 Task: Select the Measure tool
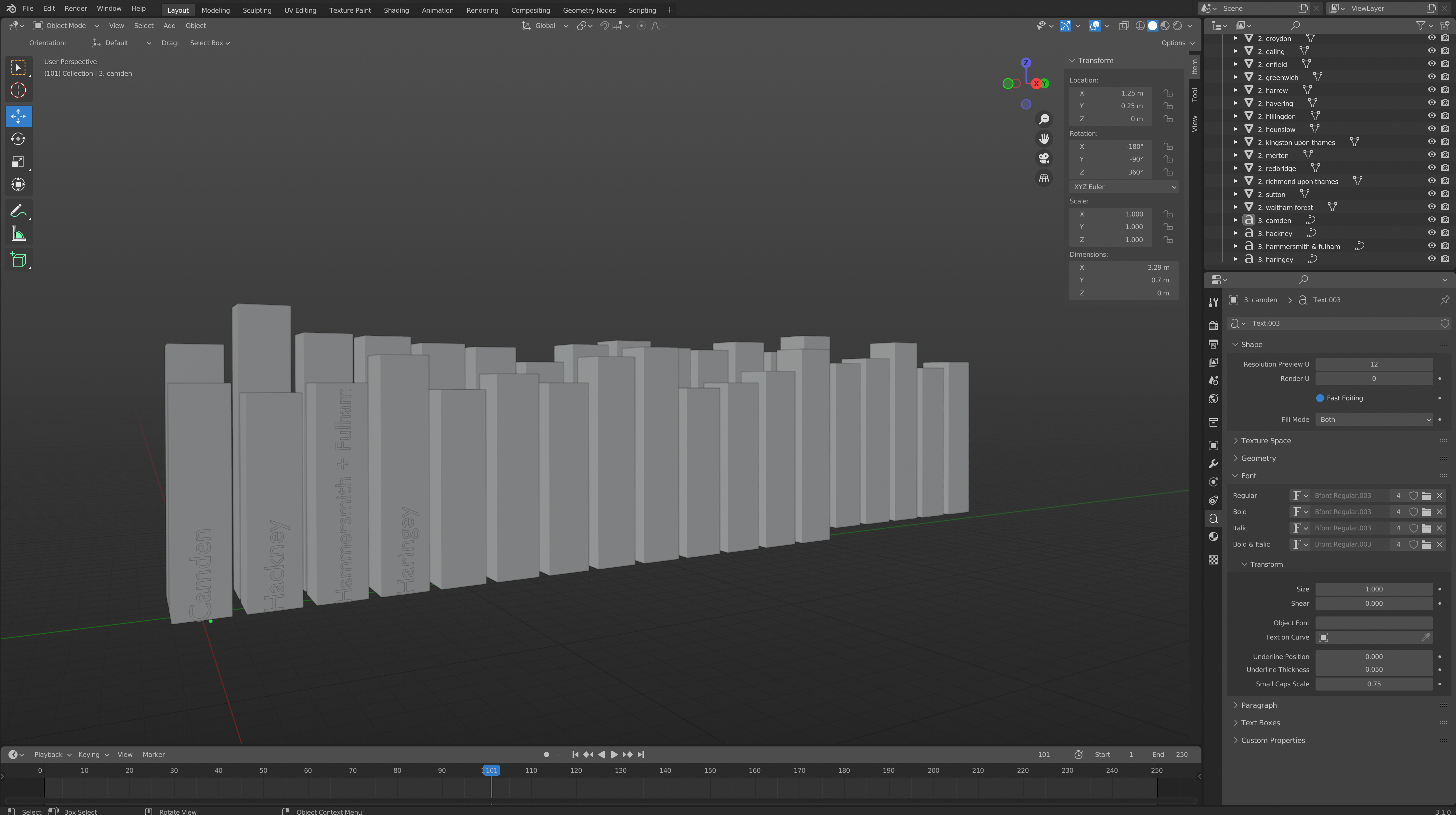19,233
